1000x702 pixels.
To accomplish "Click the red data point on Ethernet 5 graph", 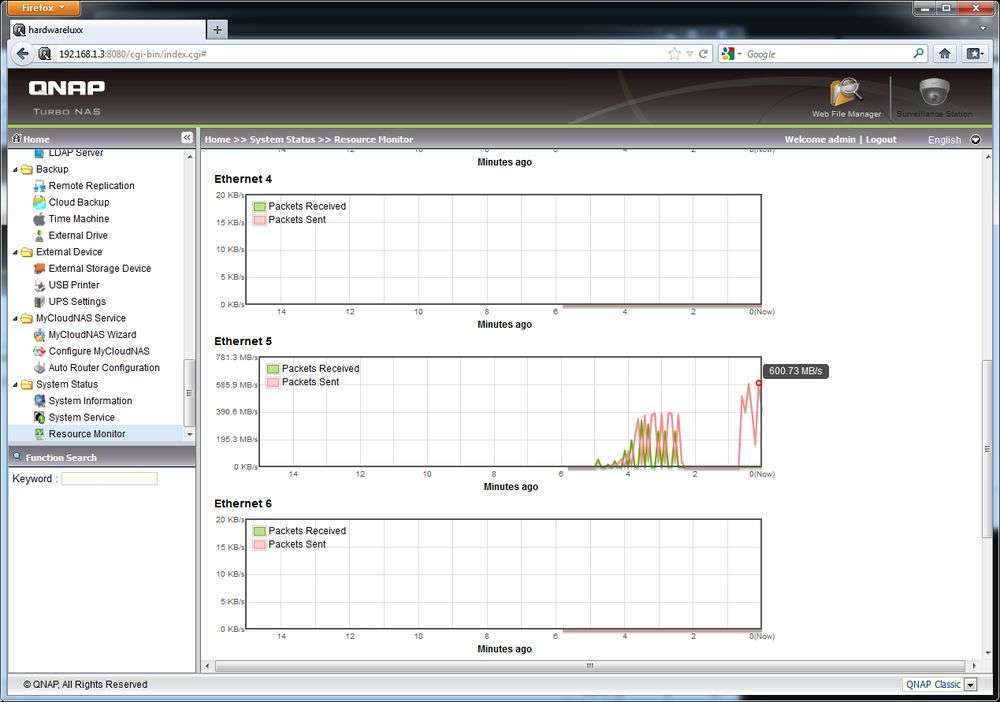I will [758, 383].
